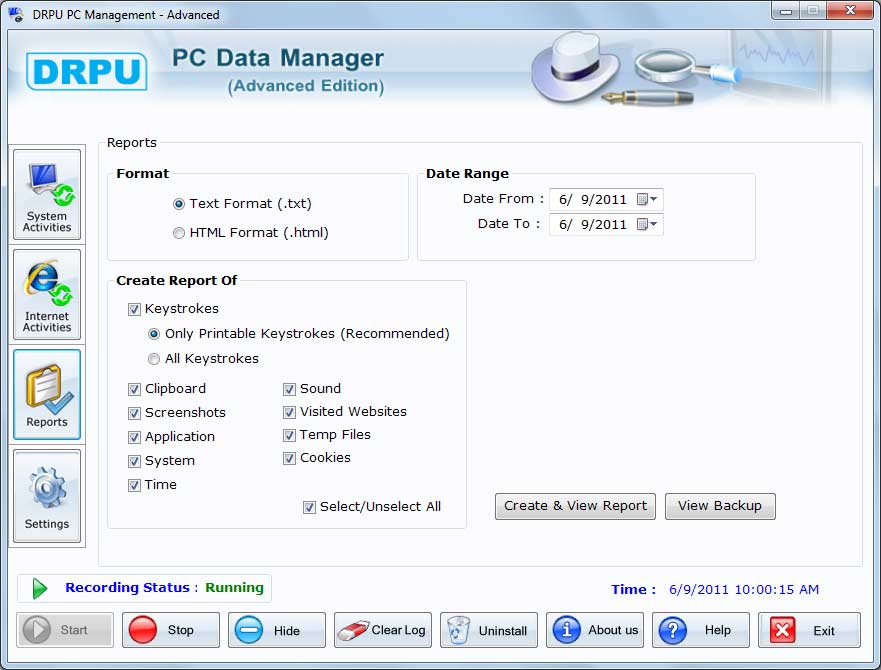Exit the application
This screenshot has height=670, width=881.
809,630
